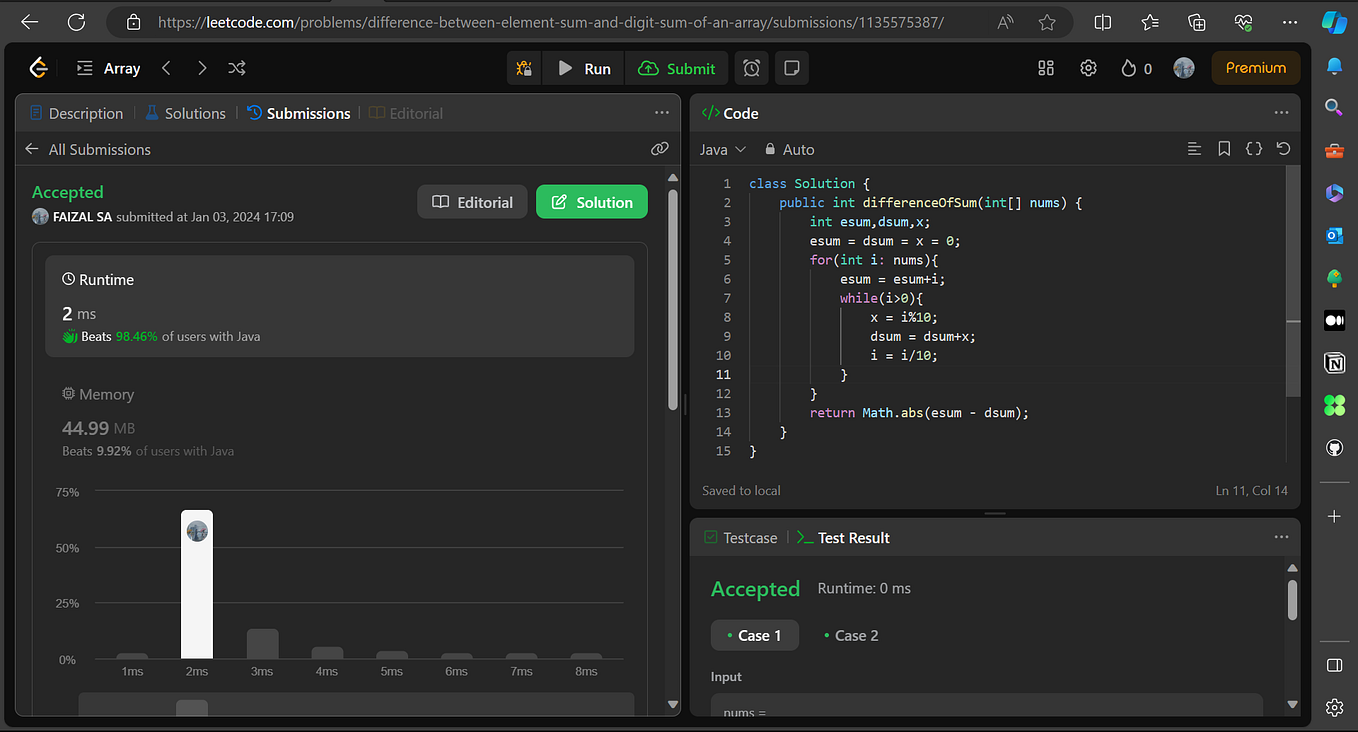Image resolution: width=1358 pixels, height=732 pixels.
Task: Open the Editorial for this problem
Action: click(472, 201)
